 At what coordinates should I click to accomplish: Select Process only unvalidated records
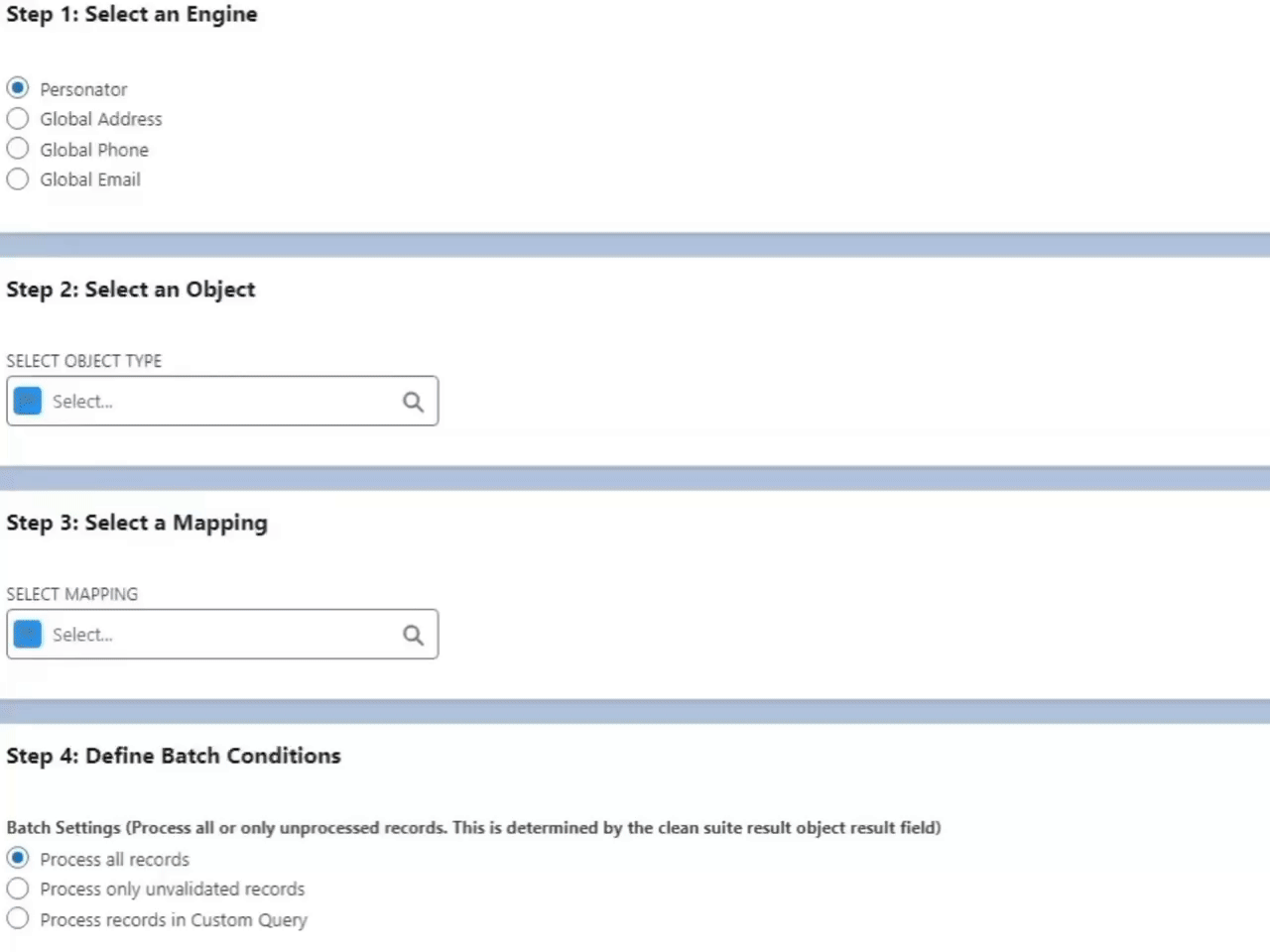(x=17, y=888)
